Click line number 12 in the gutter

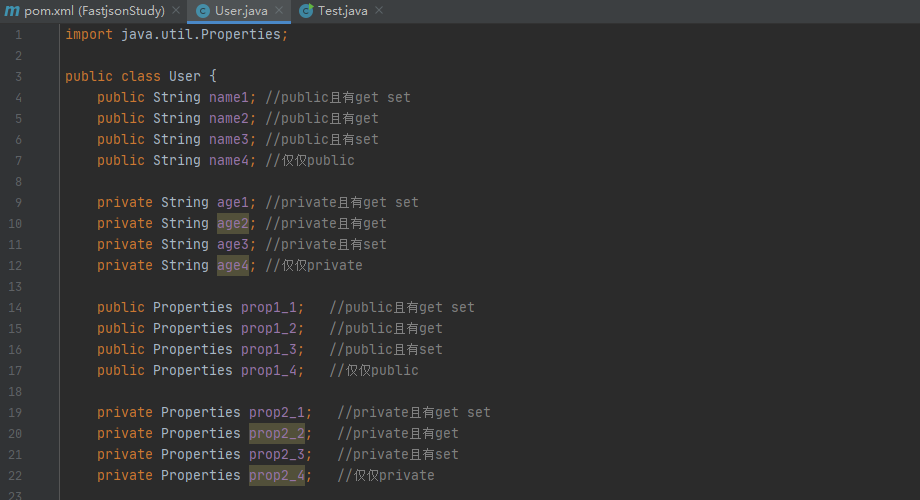[x=15, y=266]
